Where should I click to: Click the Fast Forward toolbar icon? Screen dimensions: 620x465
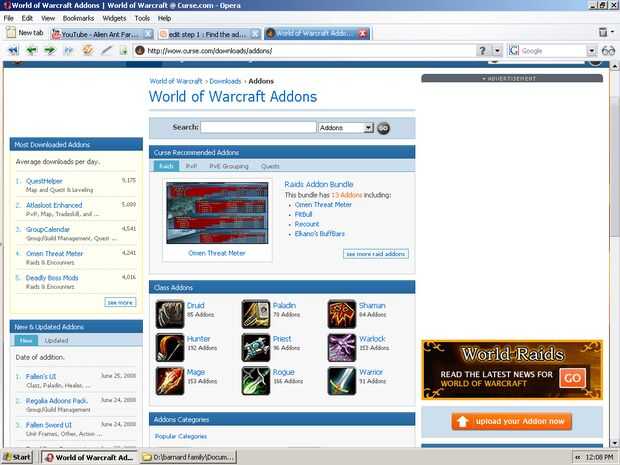point(69,51)
